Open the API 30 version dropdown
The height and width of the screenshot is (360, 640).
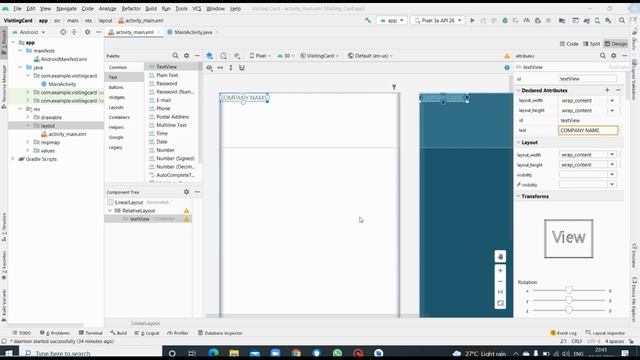coord(286,56)
